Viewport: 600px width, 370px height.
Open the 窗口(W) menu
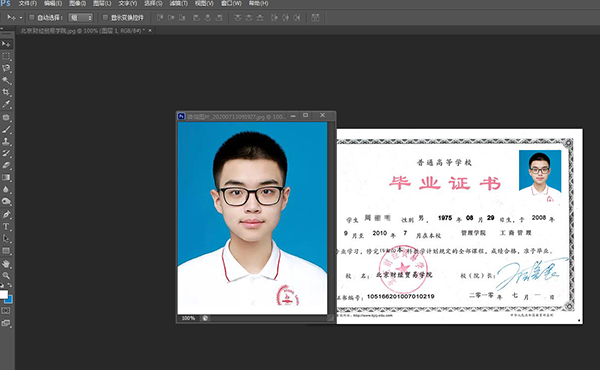[231, 3]
